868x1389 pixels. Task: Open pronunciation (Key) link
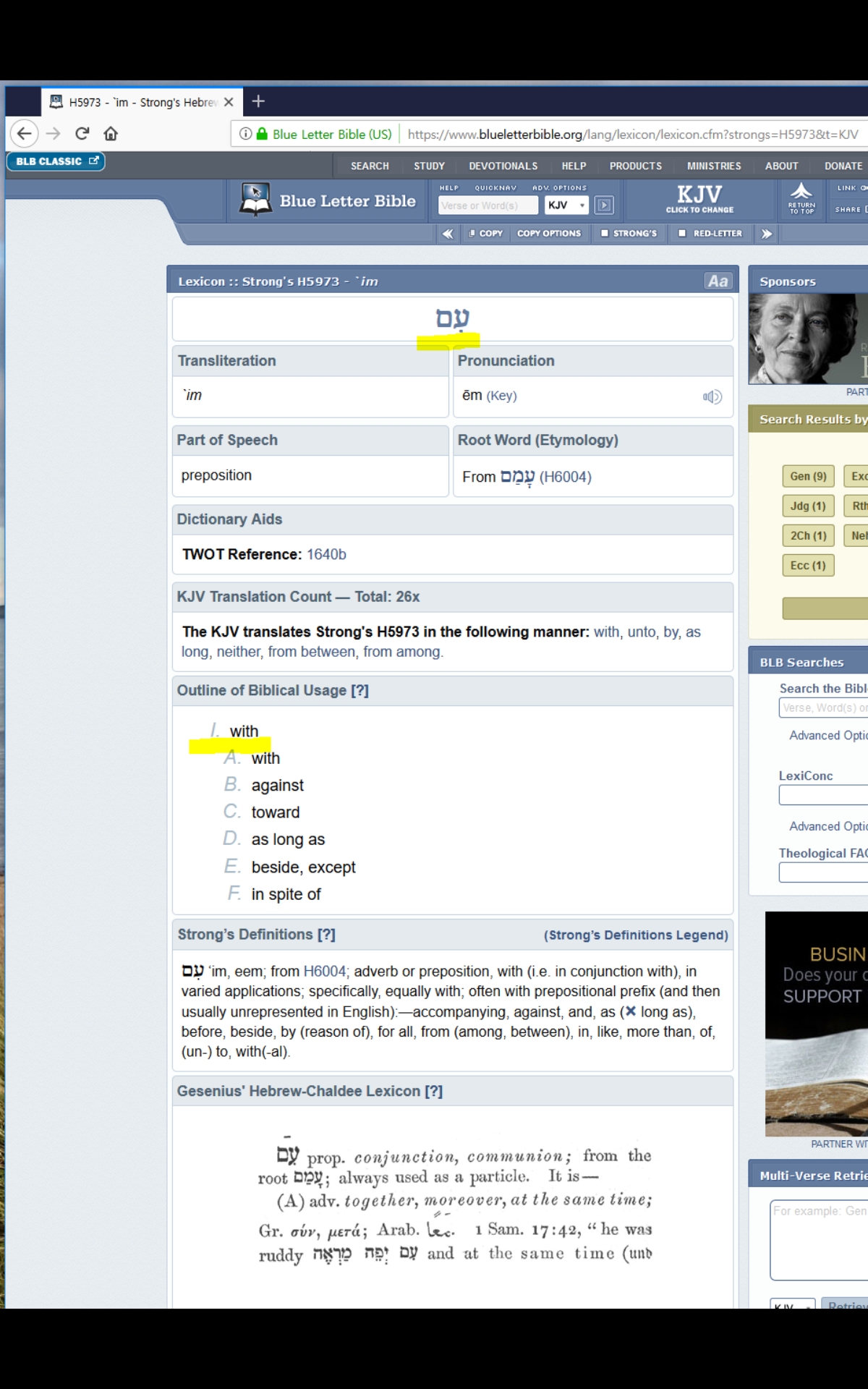(501, 396)
